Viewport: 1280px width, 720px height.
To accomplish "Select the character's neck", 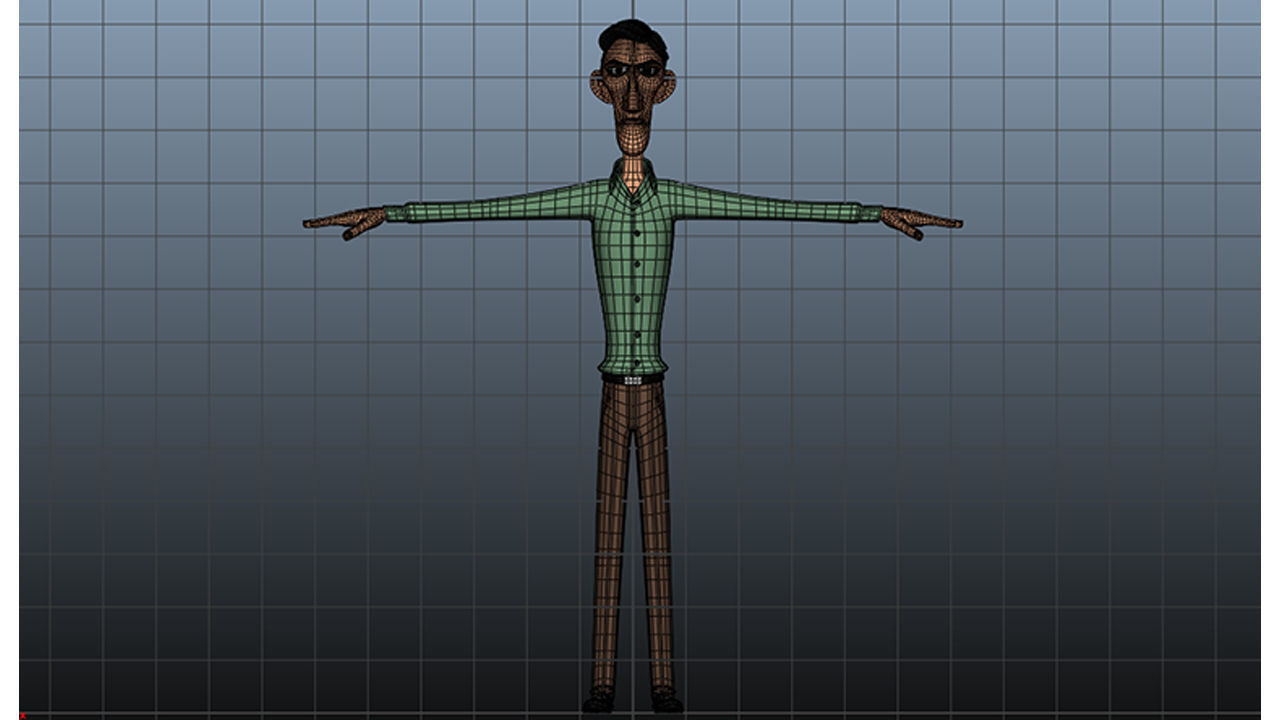I will click(x=632, y=170).
